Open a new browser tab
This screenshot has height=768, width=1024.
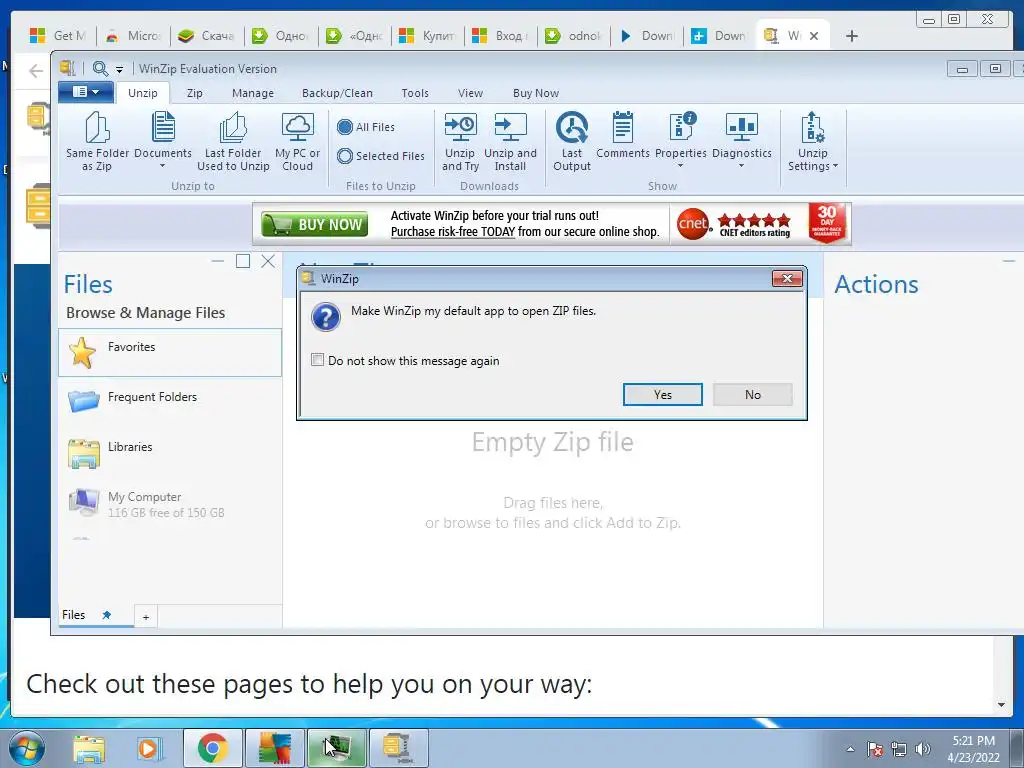[852, 36]
